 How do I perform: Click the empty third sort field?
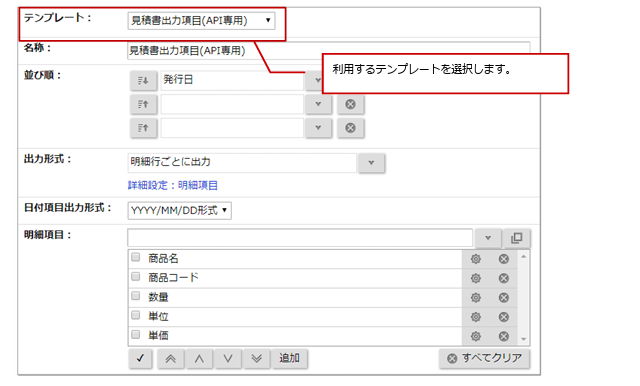[232, 128]
